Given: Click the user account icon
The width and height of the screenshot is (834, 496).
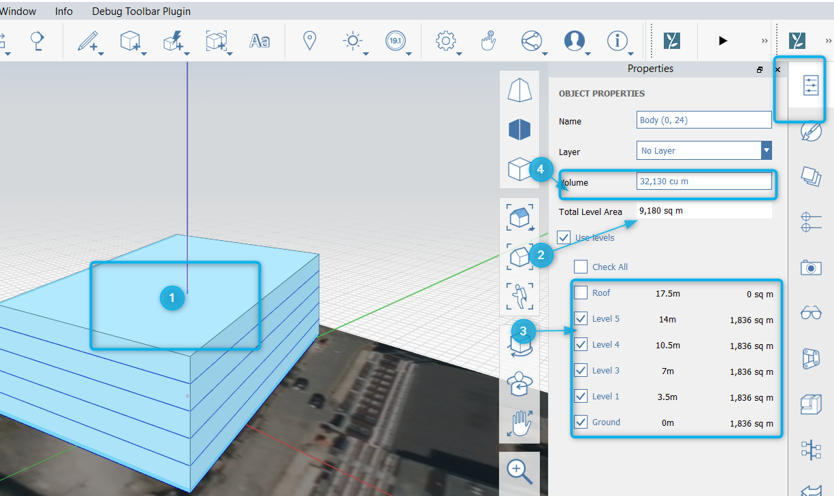Looking at the screenshot, I should pos(574,40).
